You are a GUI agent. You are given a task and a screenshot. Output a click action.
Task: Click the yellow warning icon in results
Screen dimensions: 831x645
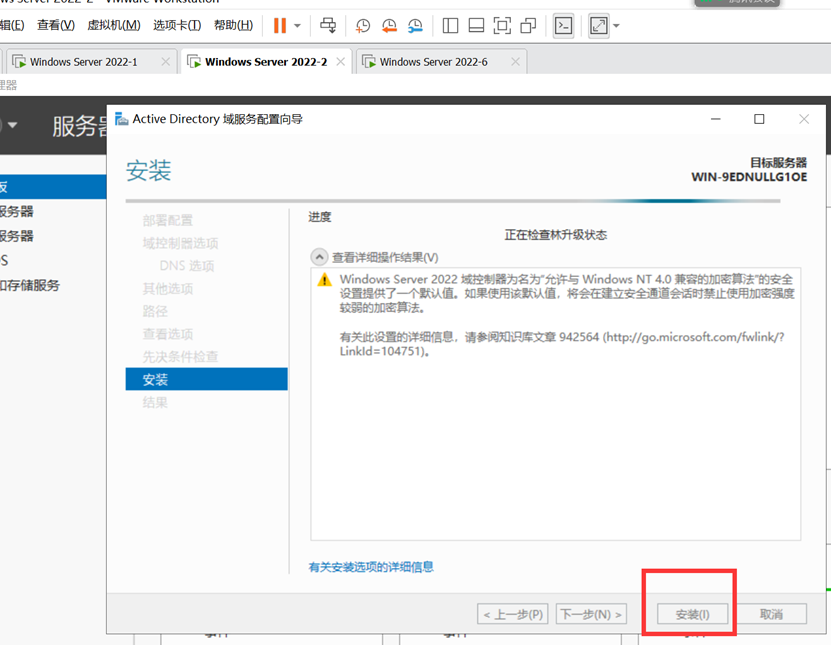click(324, 280)
